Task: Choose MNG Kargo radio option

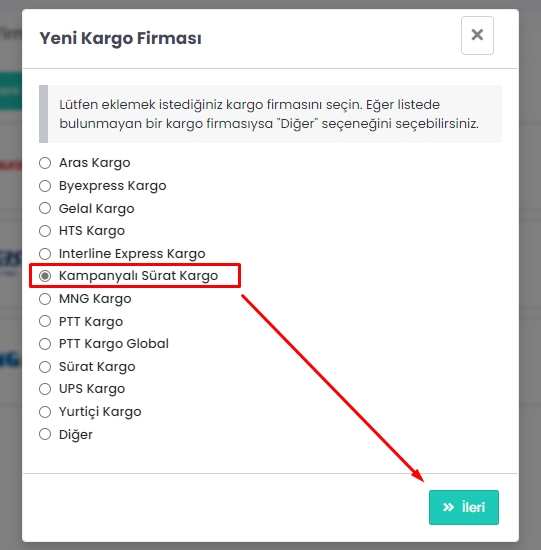Action: pos(45,299)
